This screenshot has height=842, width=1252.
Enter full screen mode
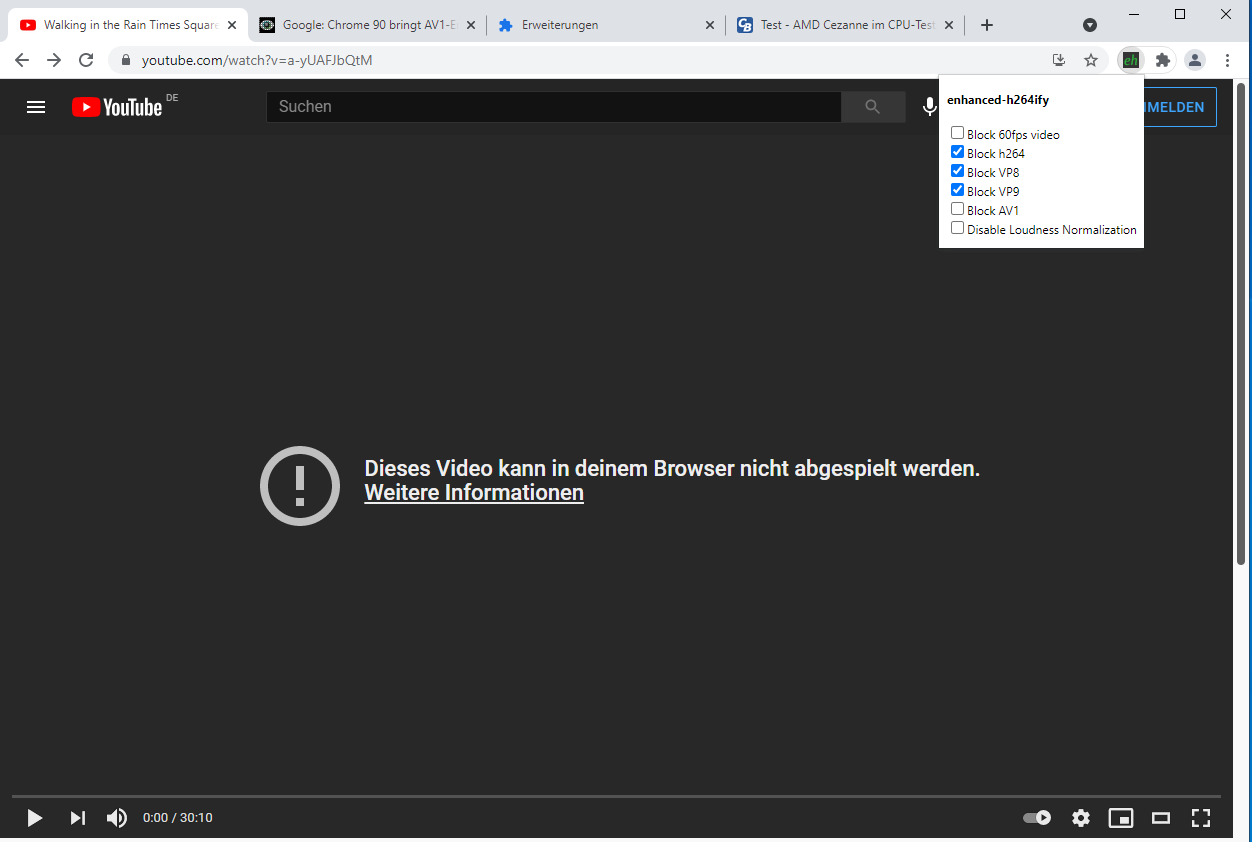1201,818
